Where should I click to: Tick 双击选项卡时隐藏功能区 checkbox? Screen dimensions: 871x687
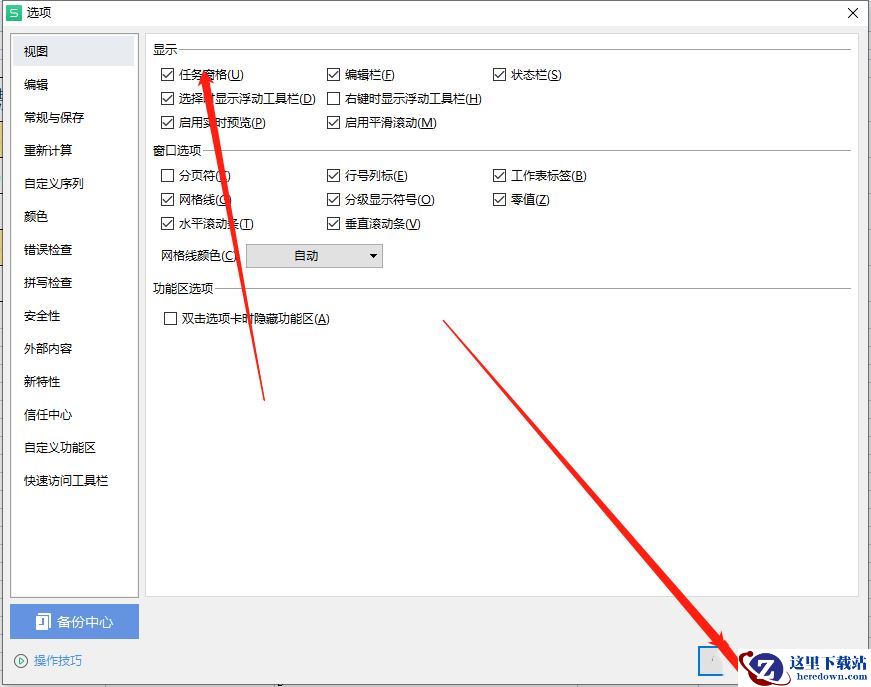(x=170, y=319)
